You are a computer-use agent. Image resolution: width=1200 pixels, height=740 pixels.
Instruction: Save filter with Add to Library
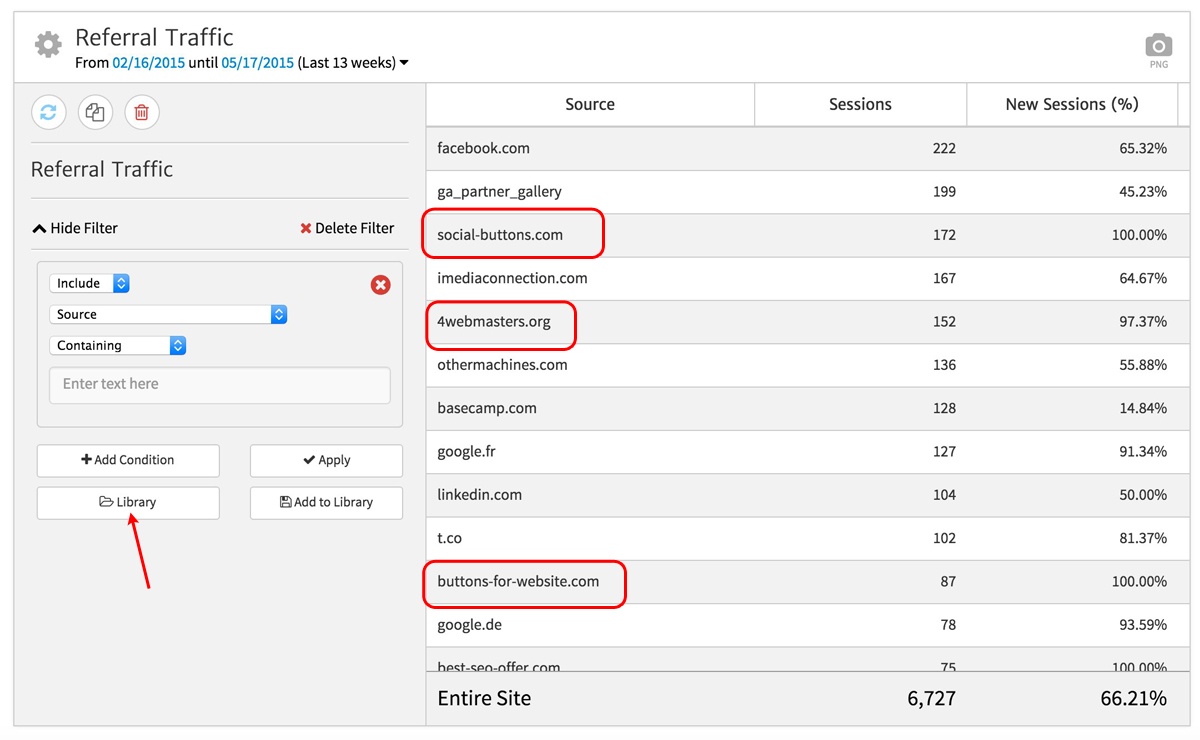coord(326,502)
